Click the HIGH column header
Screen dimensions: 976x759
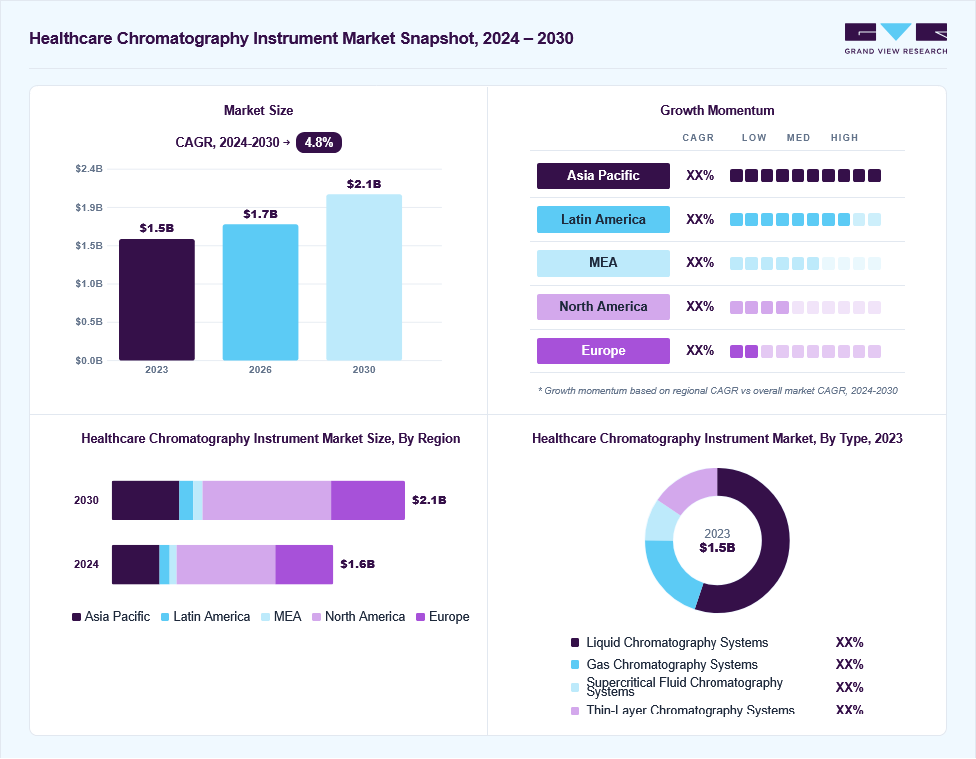(x=844, y=138)
